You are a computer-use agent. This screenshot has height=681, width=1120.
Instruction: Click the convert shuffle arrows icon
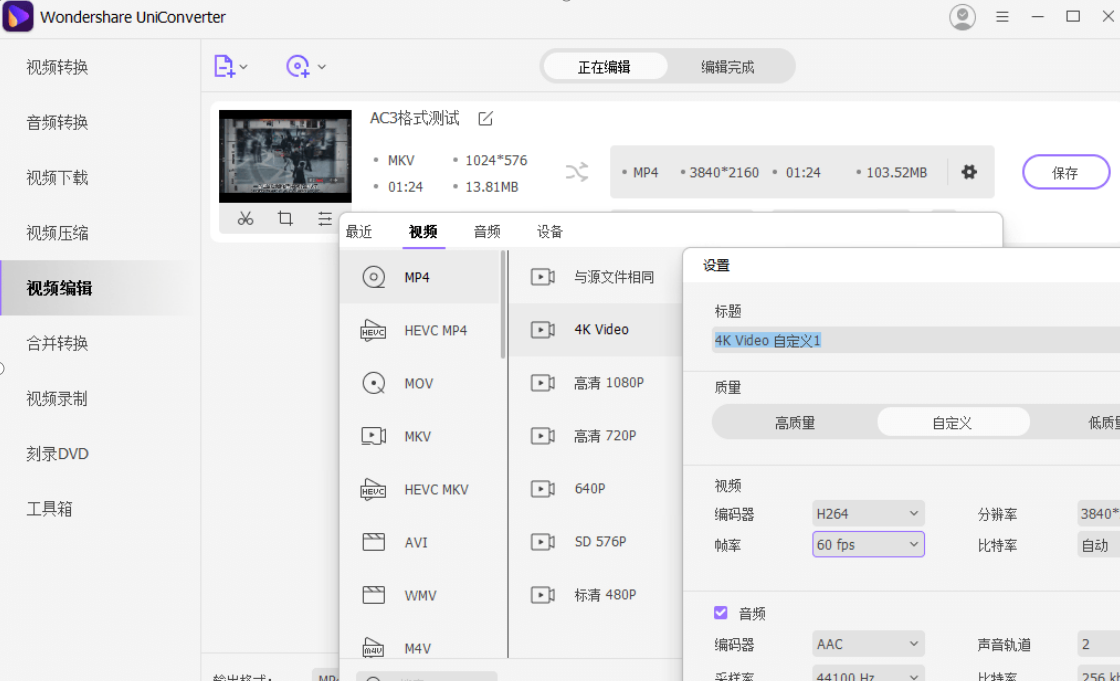(577, 172)
